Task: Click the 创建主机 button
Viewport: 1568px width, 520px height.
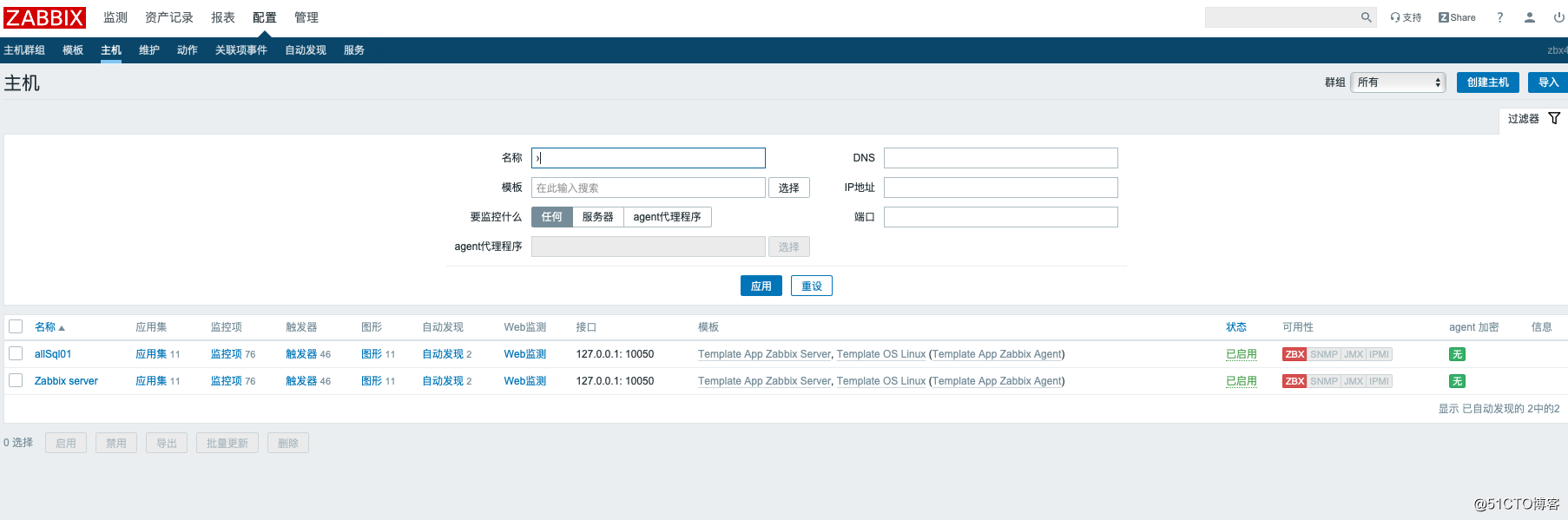Action: pos(1488,82)
